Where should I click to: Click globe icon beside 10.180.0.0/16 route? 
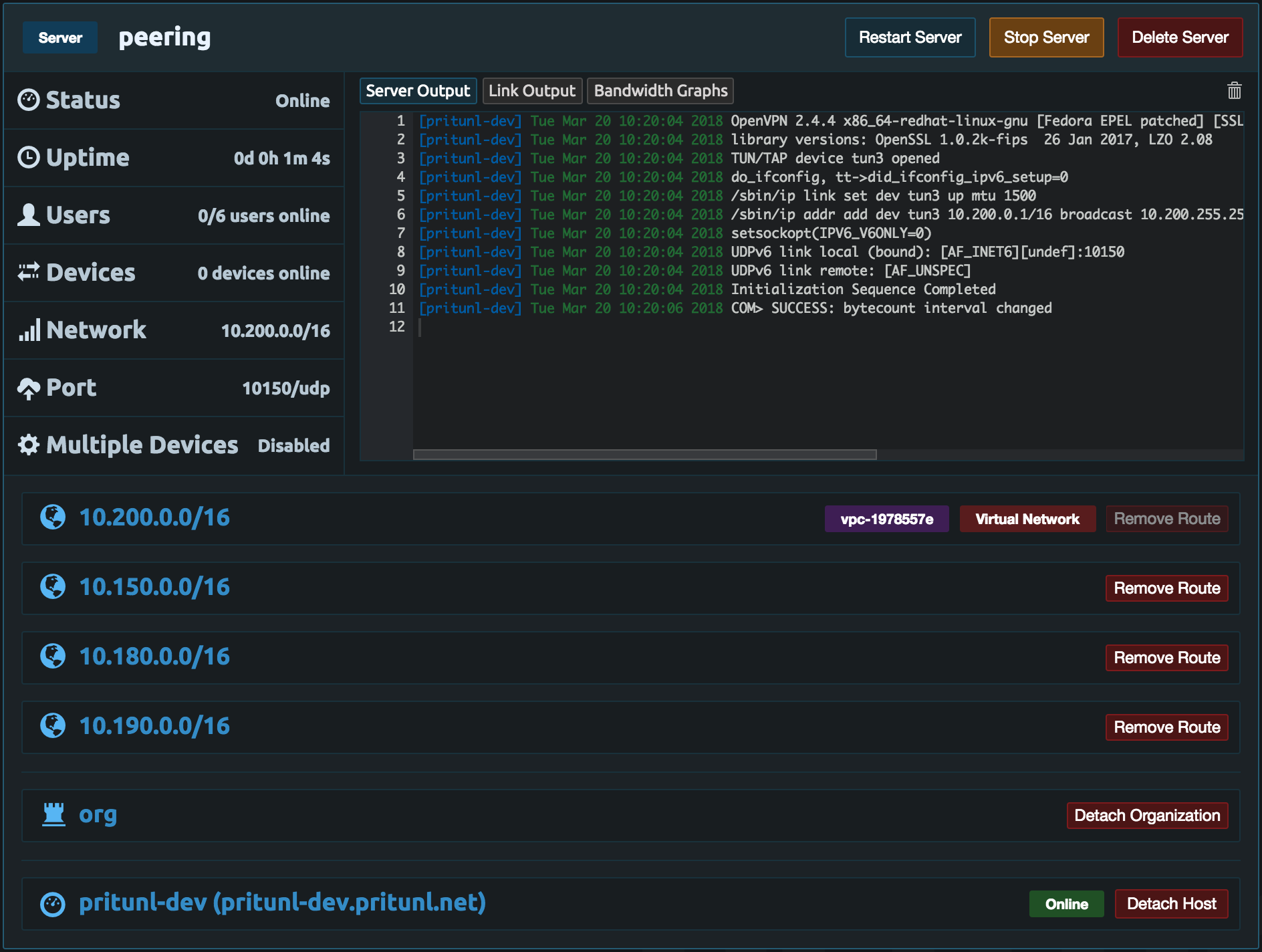pos(53,657)
